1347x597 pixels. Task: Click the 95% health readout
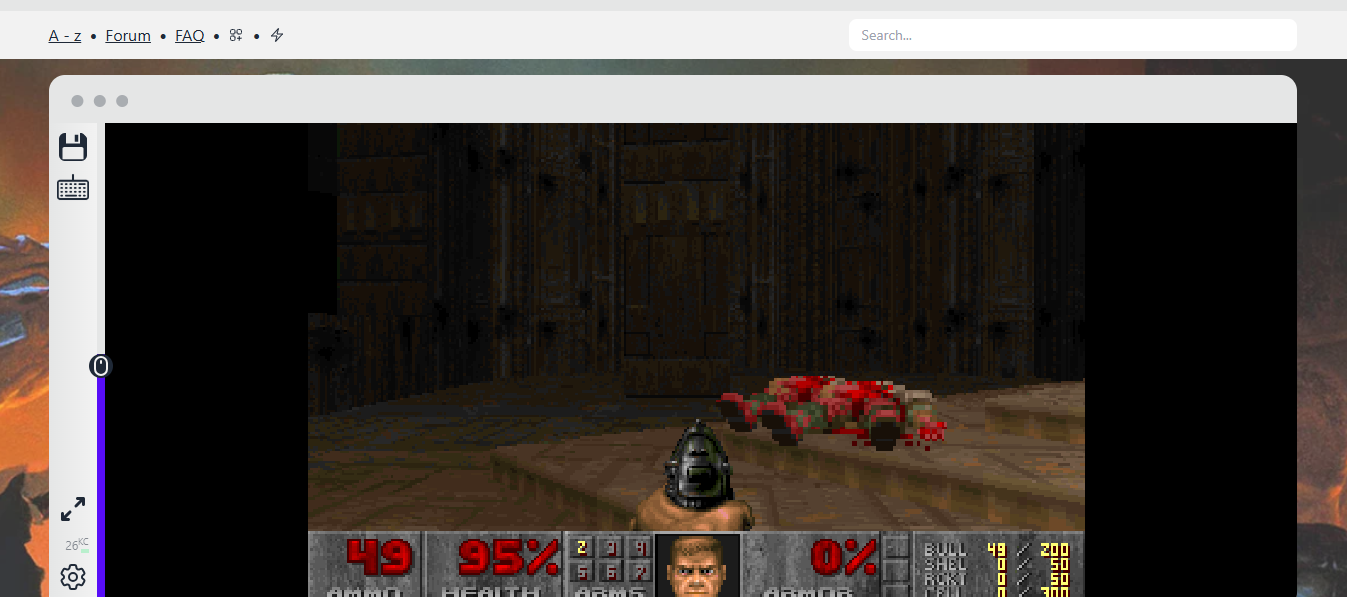click(508, 558)
